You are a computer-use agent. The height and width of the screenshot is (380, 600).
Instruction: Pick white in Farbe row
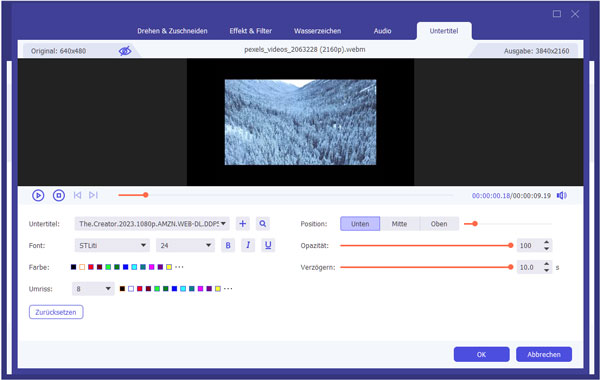coord(82,267)
